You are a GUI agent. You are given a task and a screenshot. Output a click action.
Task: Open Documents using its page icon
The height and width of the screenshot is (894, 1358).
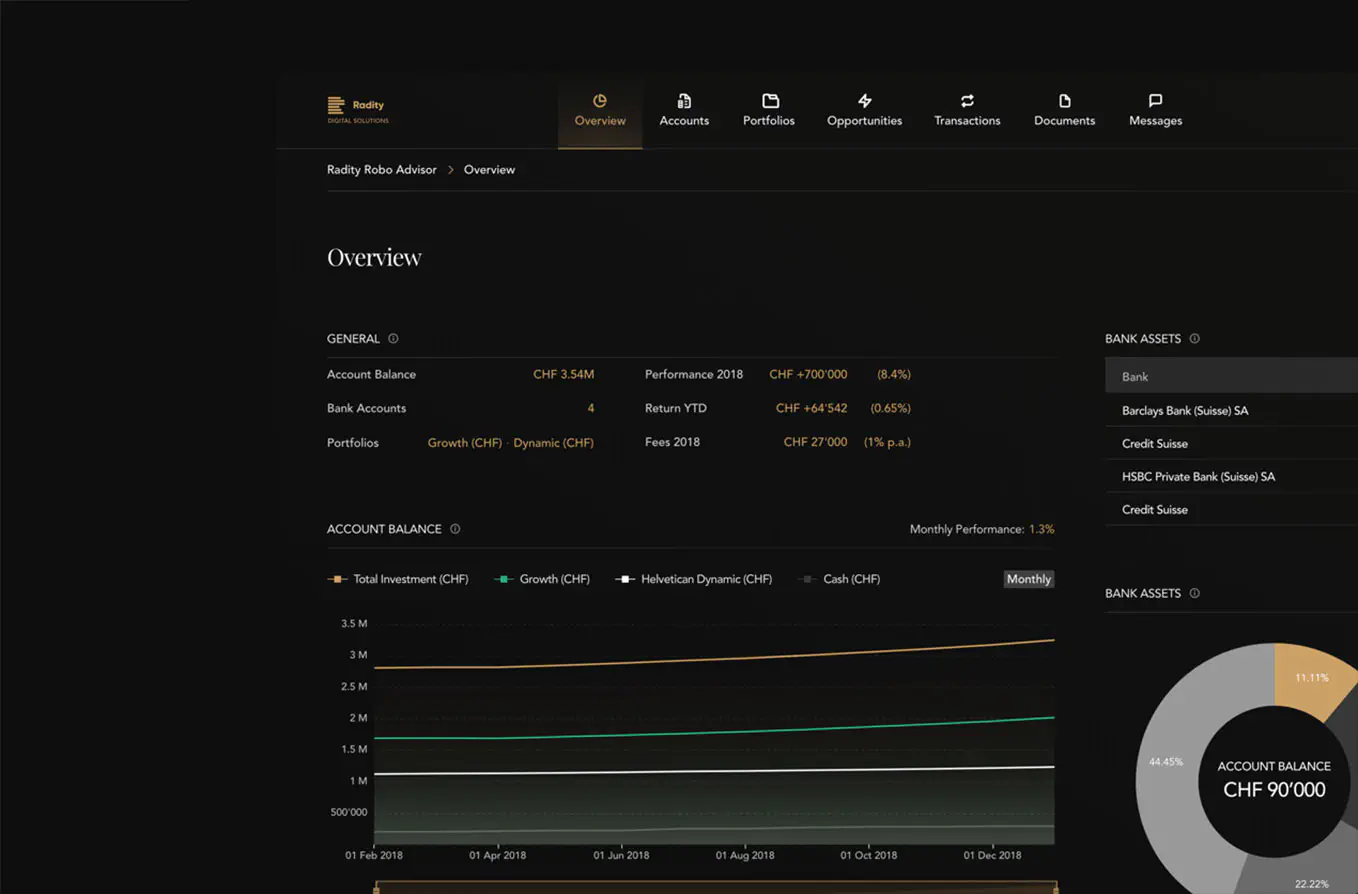click(1063, 101)
